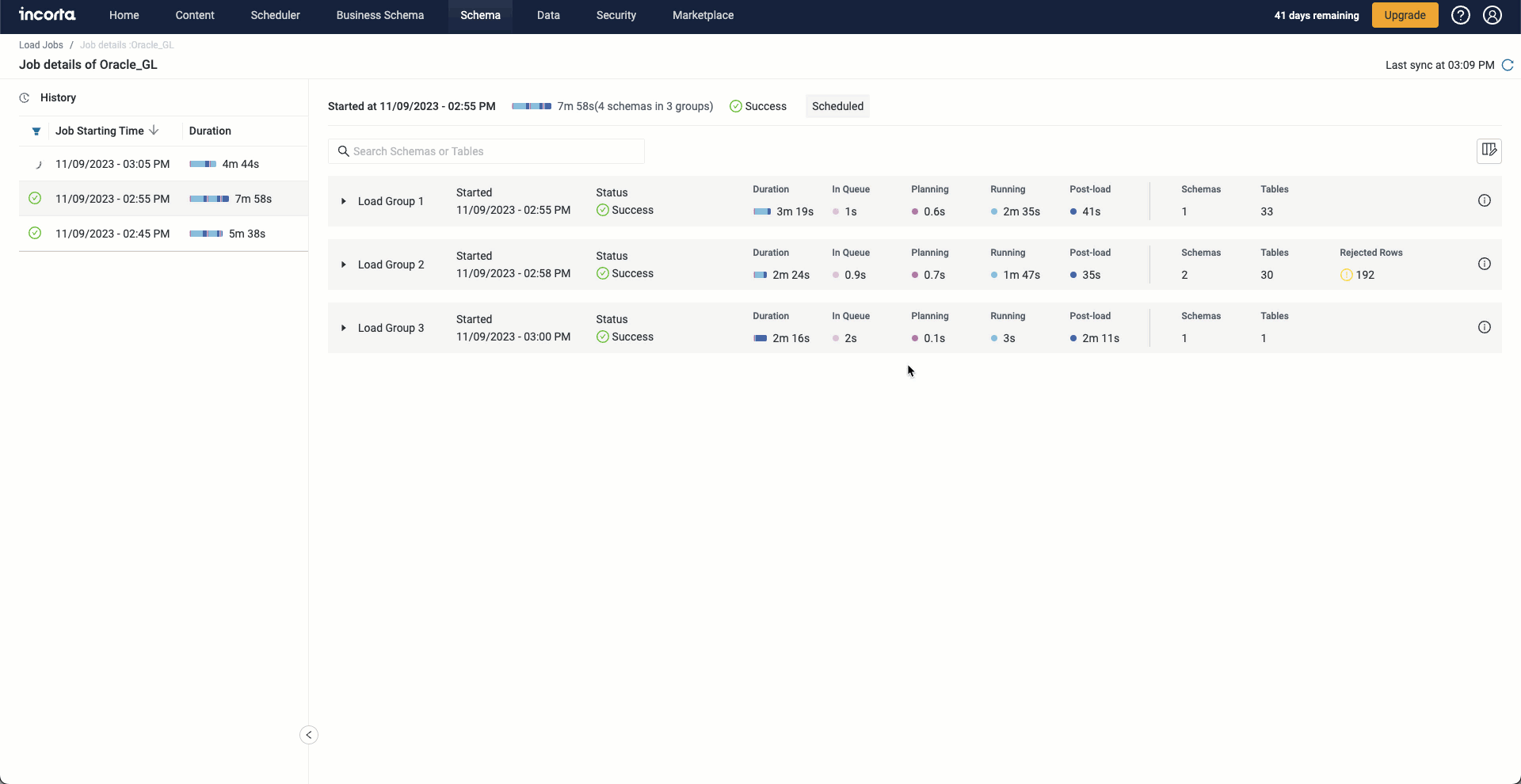
Task: Open the filter funnel icon in history
Action: tap(36, 131)
